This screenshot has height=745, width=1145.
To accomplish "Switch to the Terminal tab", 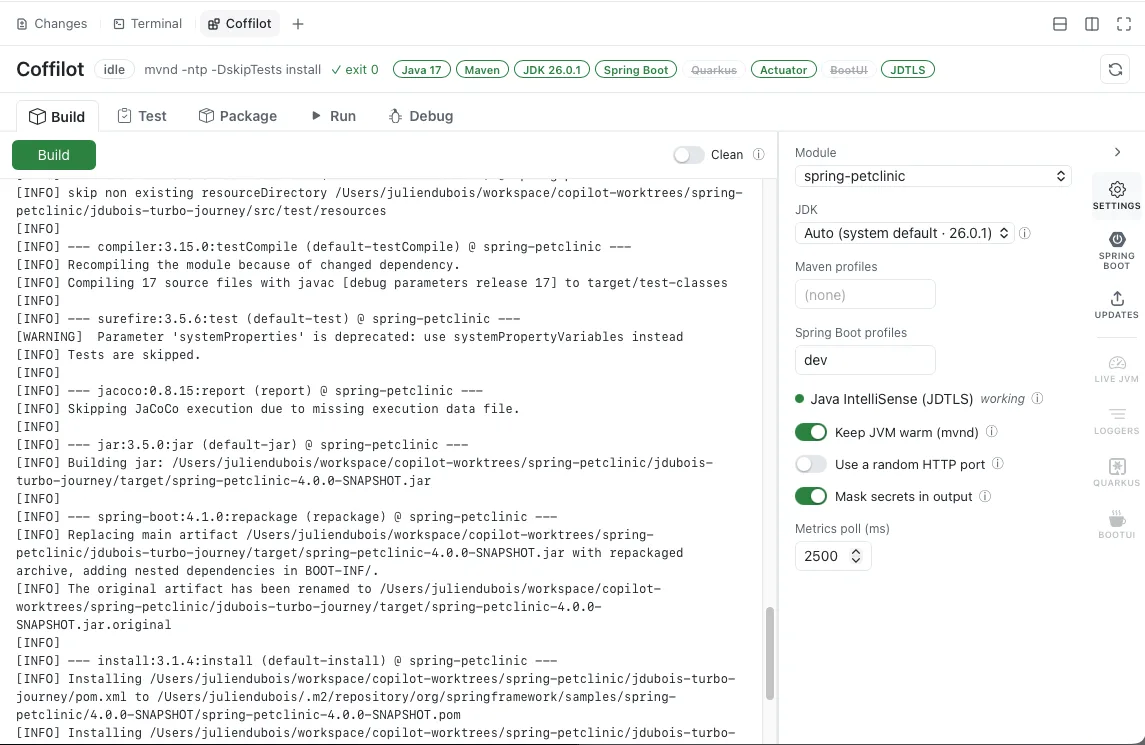I will (148, 24).
